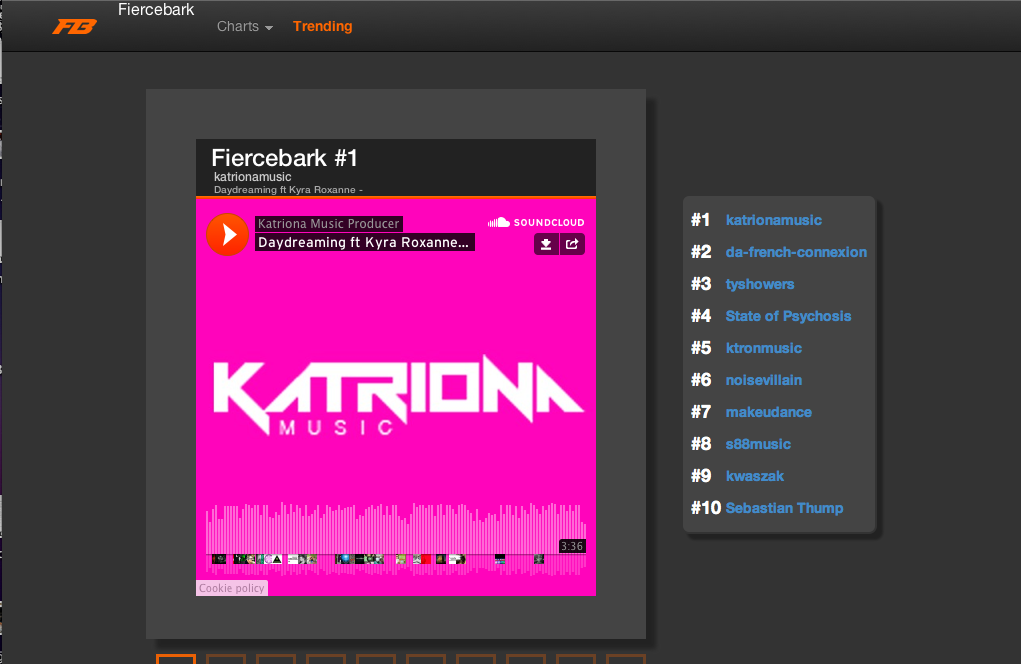This screenshot has height=664, width=1021.
Task: Play the Daydreaming track
Action: click(x=227, y=235)
